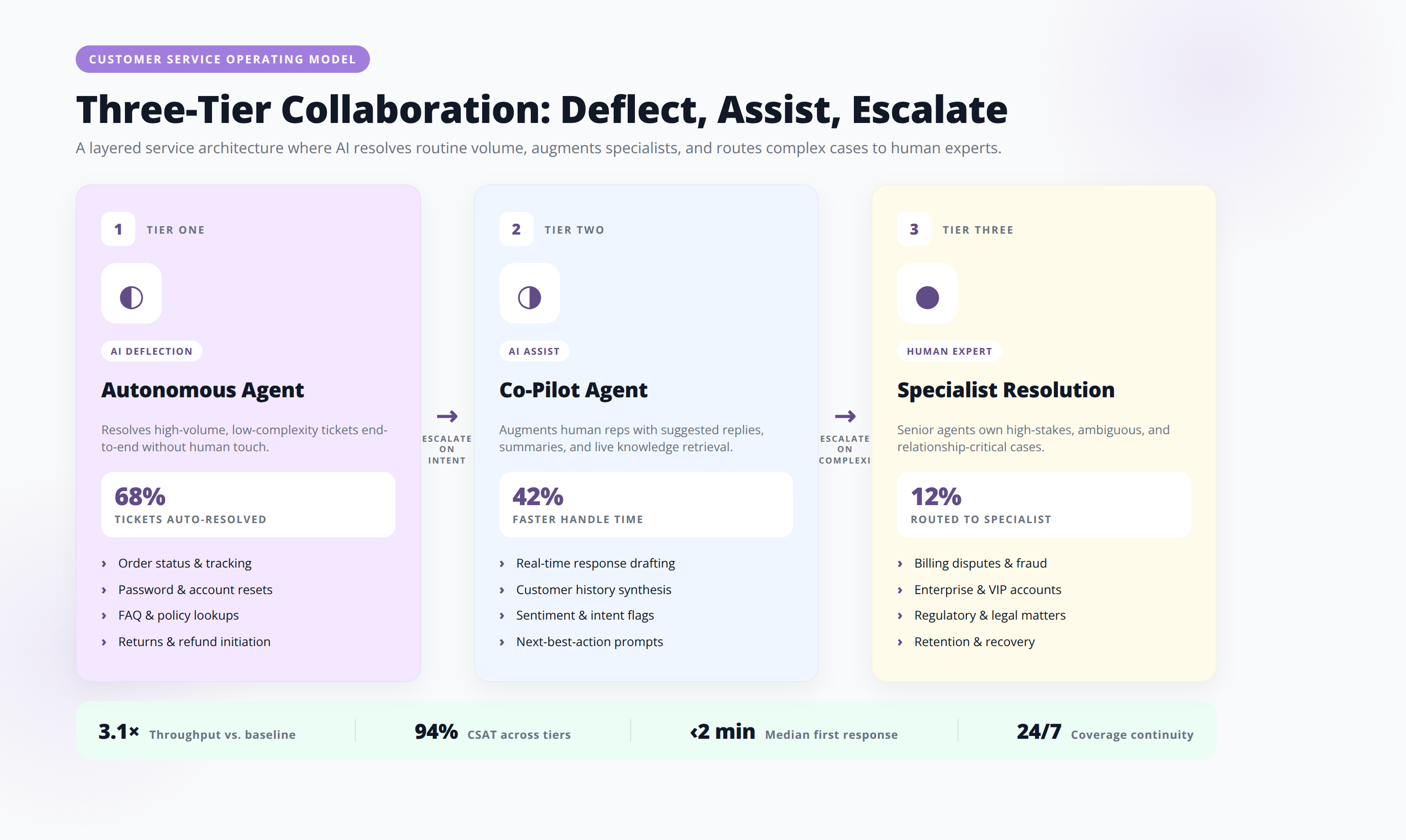Click chevron beside Billing disputes & fraud

(900, 564)
